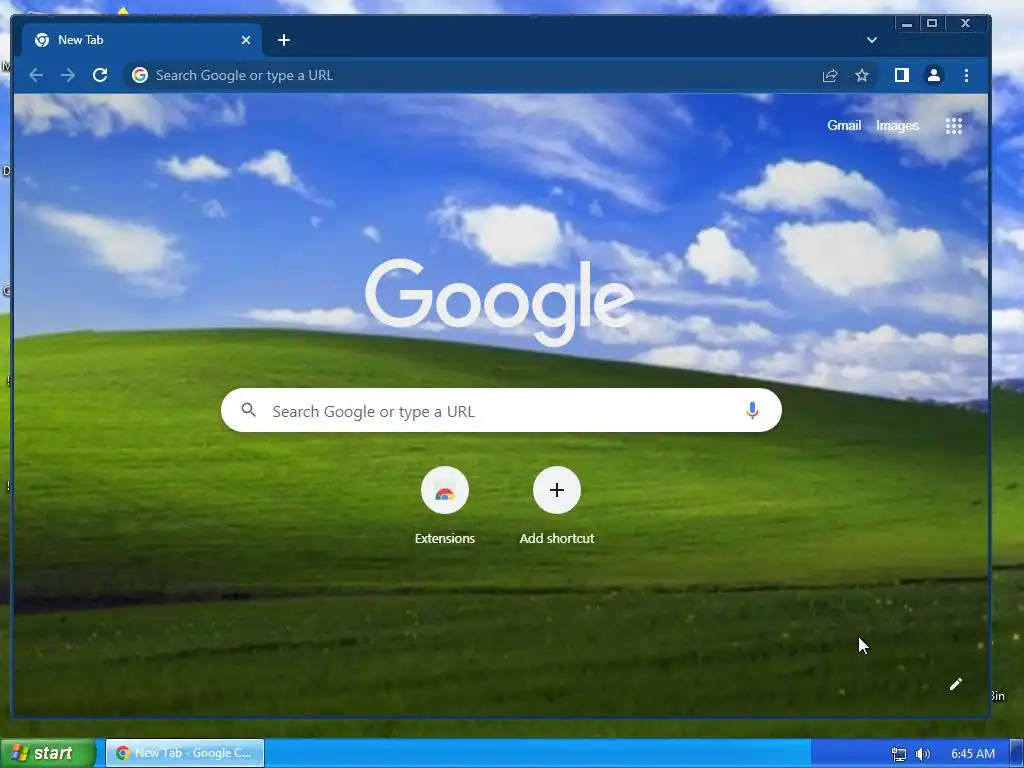
Task: Open the side panel icon
Action: coord(902,75)
